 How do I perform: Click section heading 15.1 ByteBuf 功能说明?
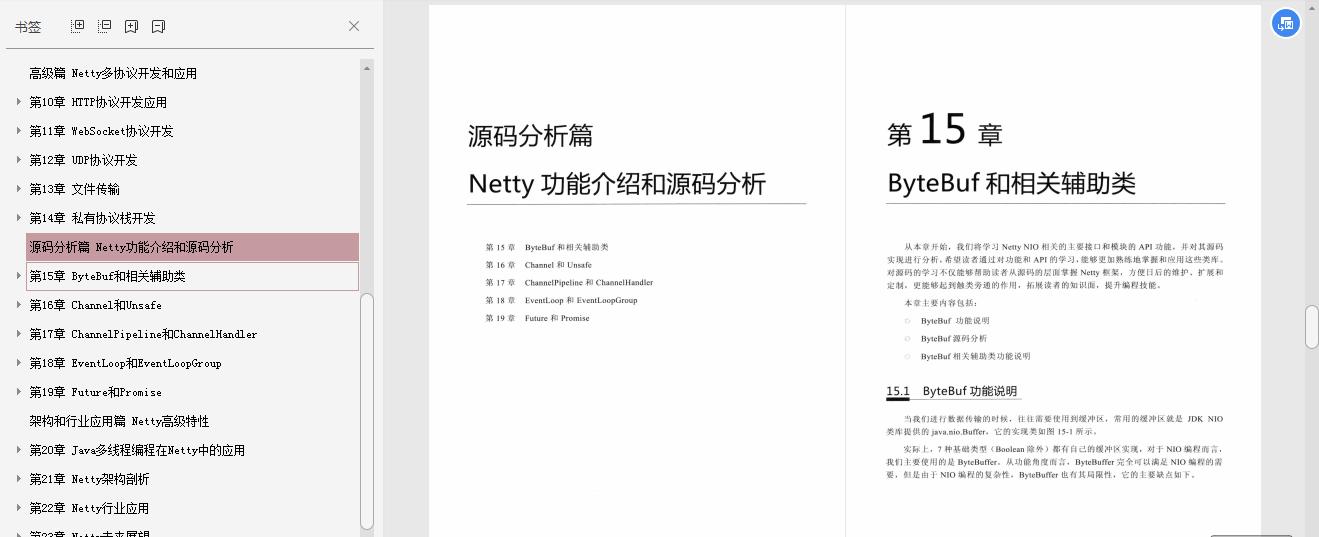(951, 391)
